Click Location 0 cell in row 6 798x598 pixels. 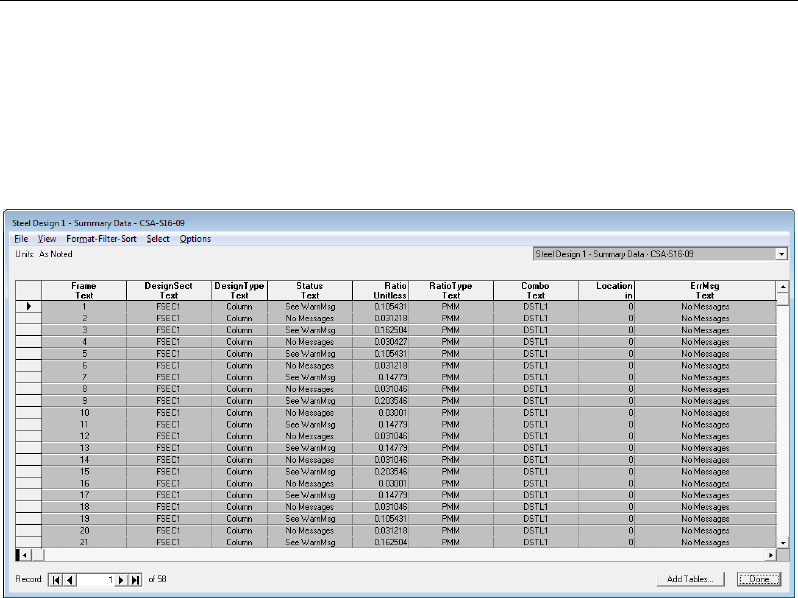point(606,365)
